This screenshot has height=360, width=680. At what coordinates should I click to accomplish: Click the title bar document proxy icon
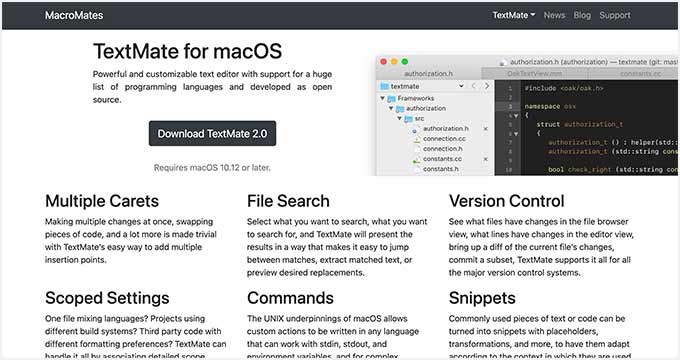[502, 62]
